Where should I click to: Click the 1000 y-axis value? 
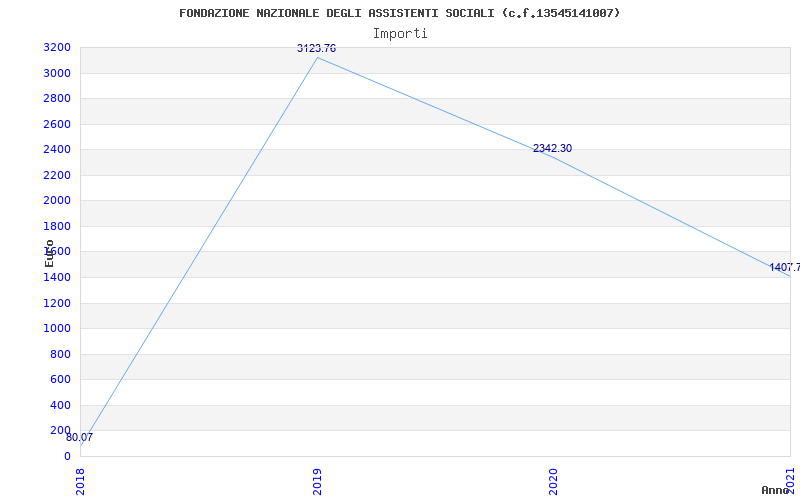tap(57, 329)
